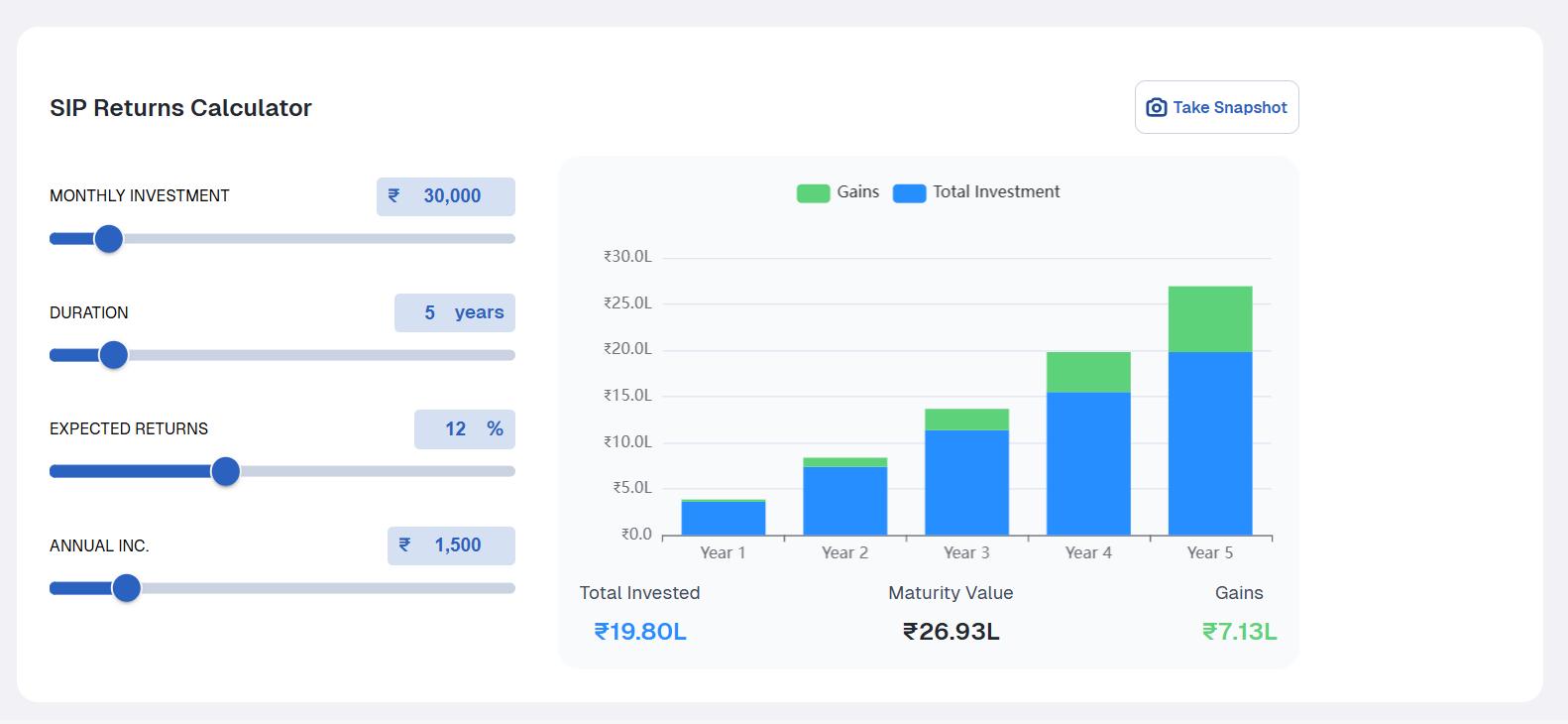The width and height of the screenshot is (1568, 724).
Task: Click the camera icon in Take Snapshot
Action: pos(1156,107)
